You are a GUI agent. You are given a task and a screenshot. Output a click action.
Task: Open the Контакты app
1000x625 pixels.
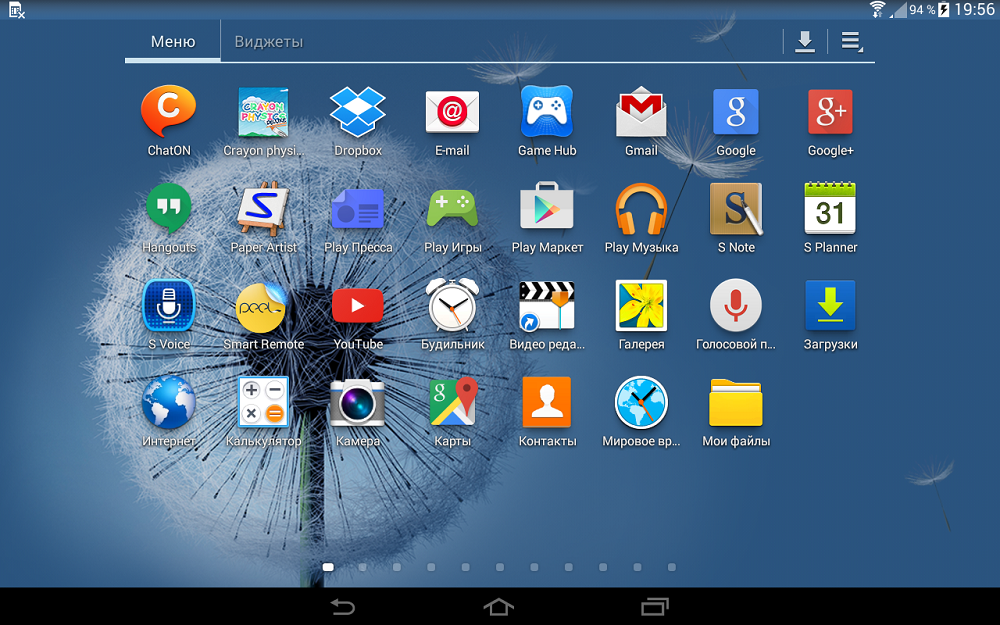[547, 402]
